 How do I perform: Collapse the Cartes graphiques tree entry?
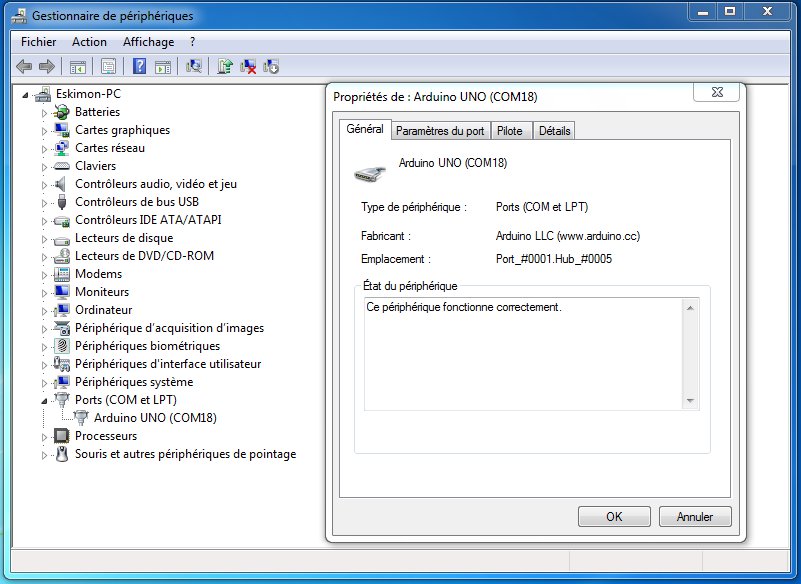tap(42, 130)
